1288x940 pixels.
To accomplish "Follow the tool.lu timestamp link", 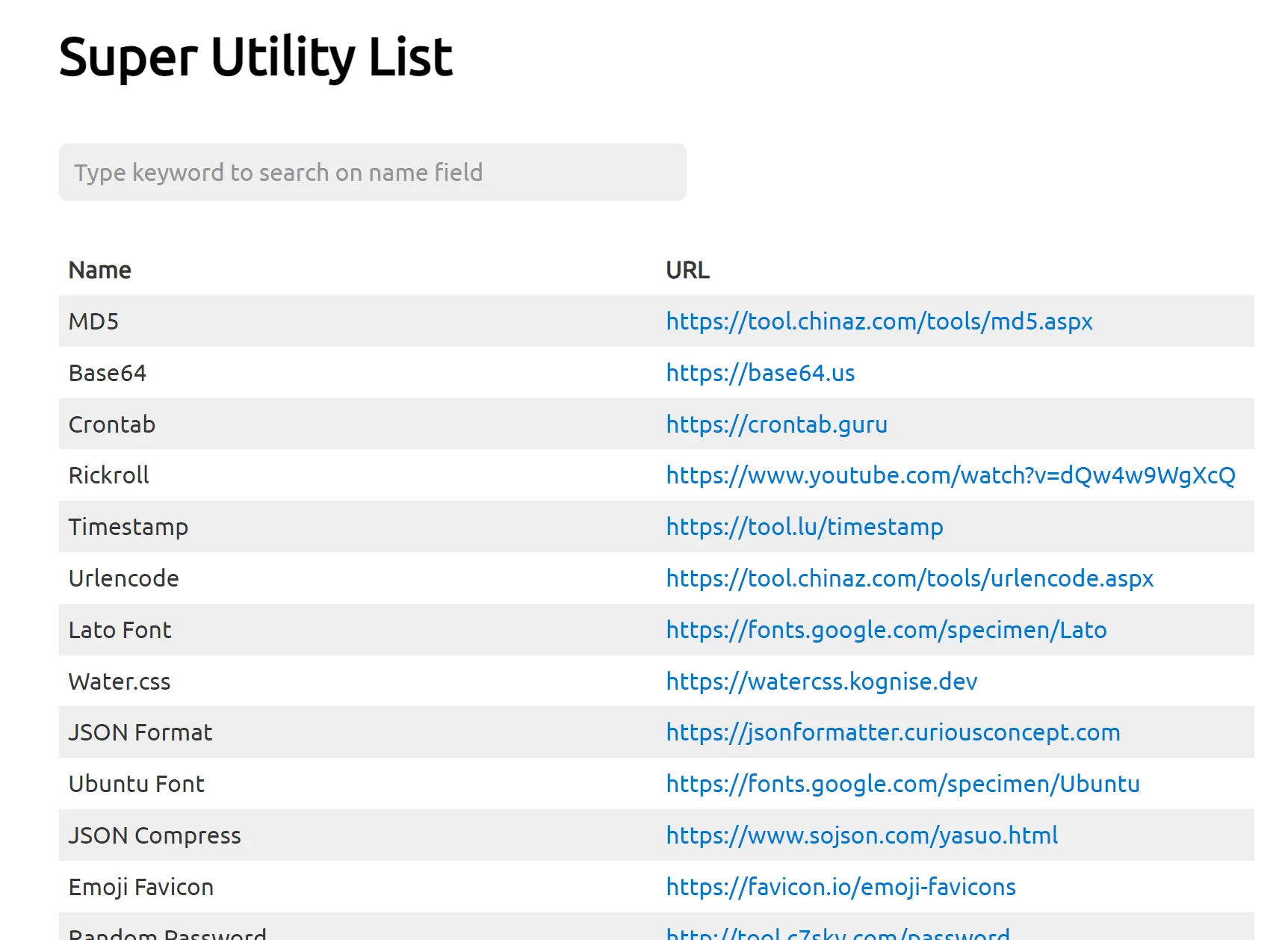I will 805,527.
